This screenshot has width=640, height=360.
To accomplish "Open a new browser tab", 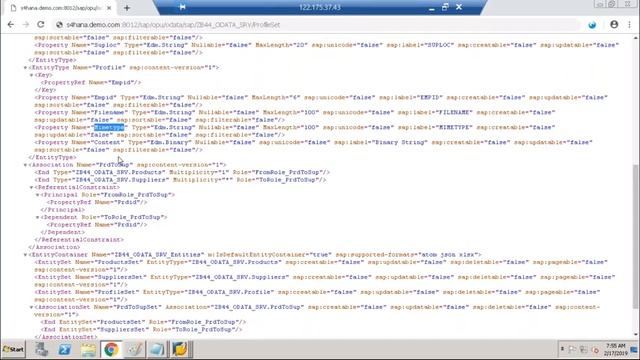I will tap(127, 8).
